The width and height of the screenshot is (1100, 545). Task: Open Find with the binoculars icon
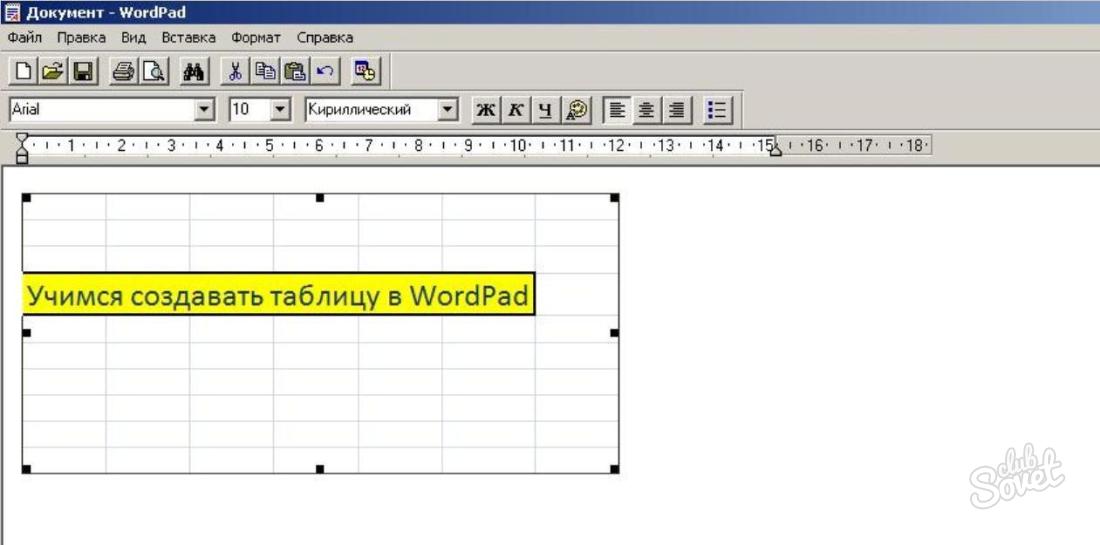[x=194, y=72]
